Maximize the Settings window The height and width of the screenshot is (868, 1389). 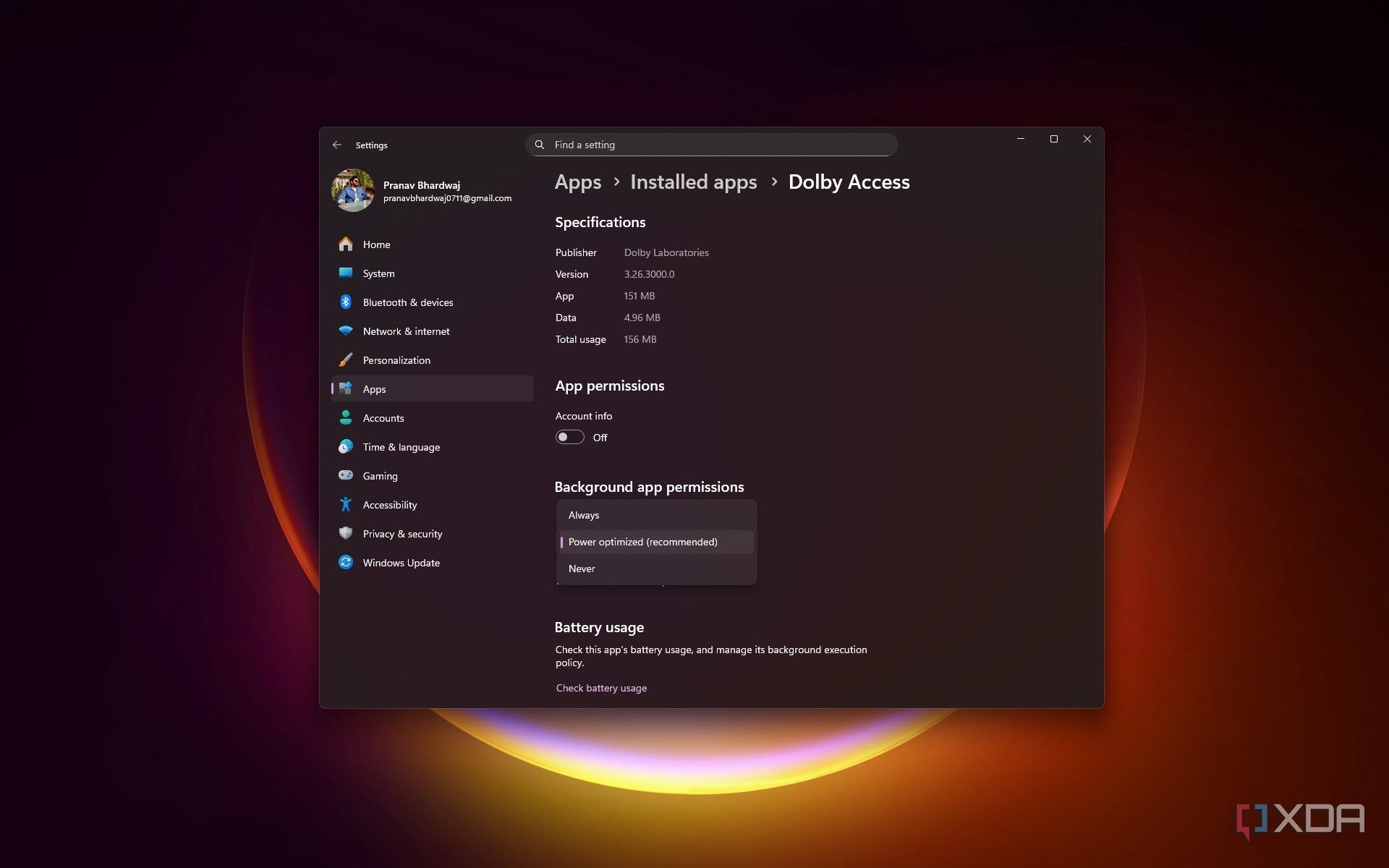click(x=1054, y=139)
